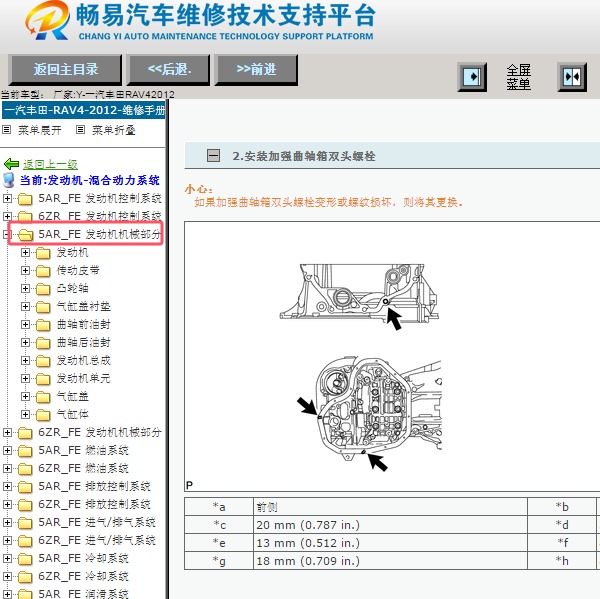600x599 pixels.
Task: Click the right-arrow panel toggle icon
Action: 472,77
